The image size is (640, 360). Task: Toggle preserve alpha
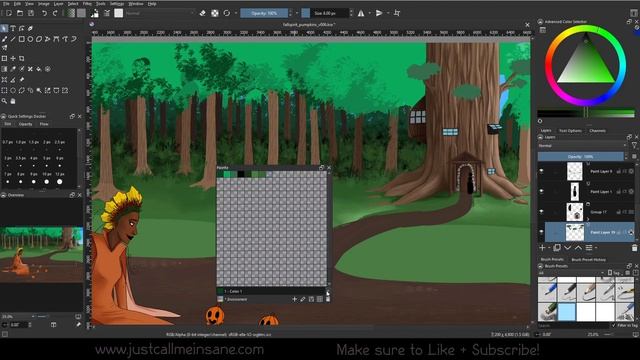(215, 13)
